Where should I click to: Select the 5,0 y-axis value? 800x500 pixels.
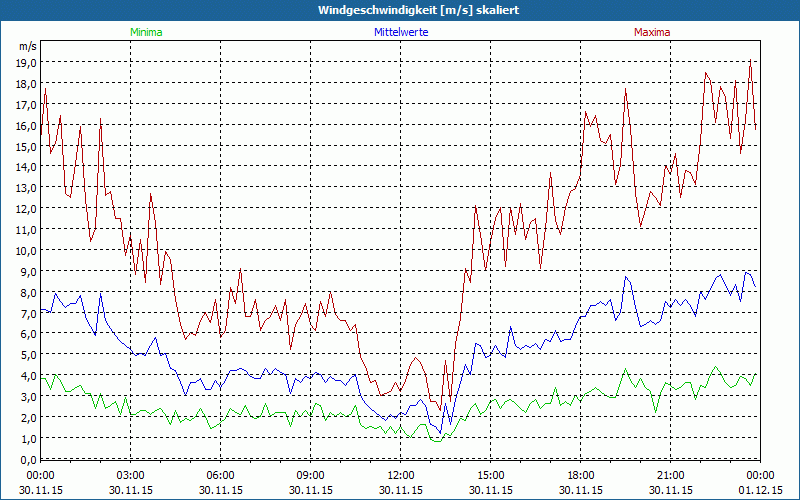click(28, 354)
